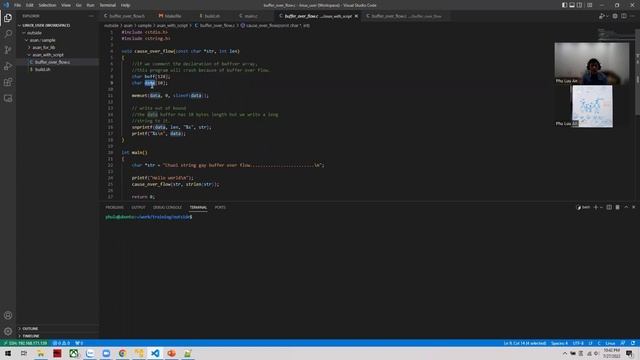The height and width of the screenshot is (360, 640).
Task: Open the Go menu
Action: pyautogui.click(x=78, y=5)
